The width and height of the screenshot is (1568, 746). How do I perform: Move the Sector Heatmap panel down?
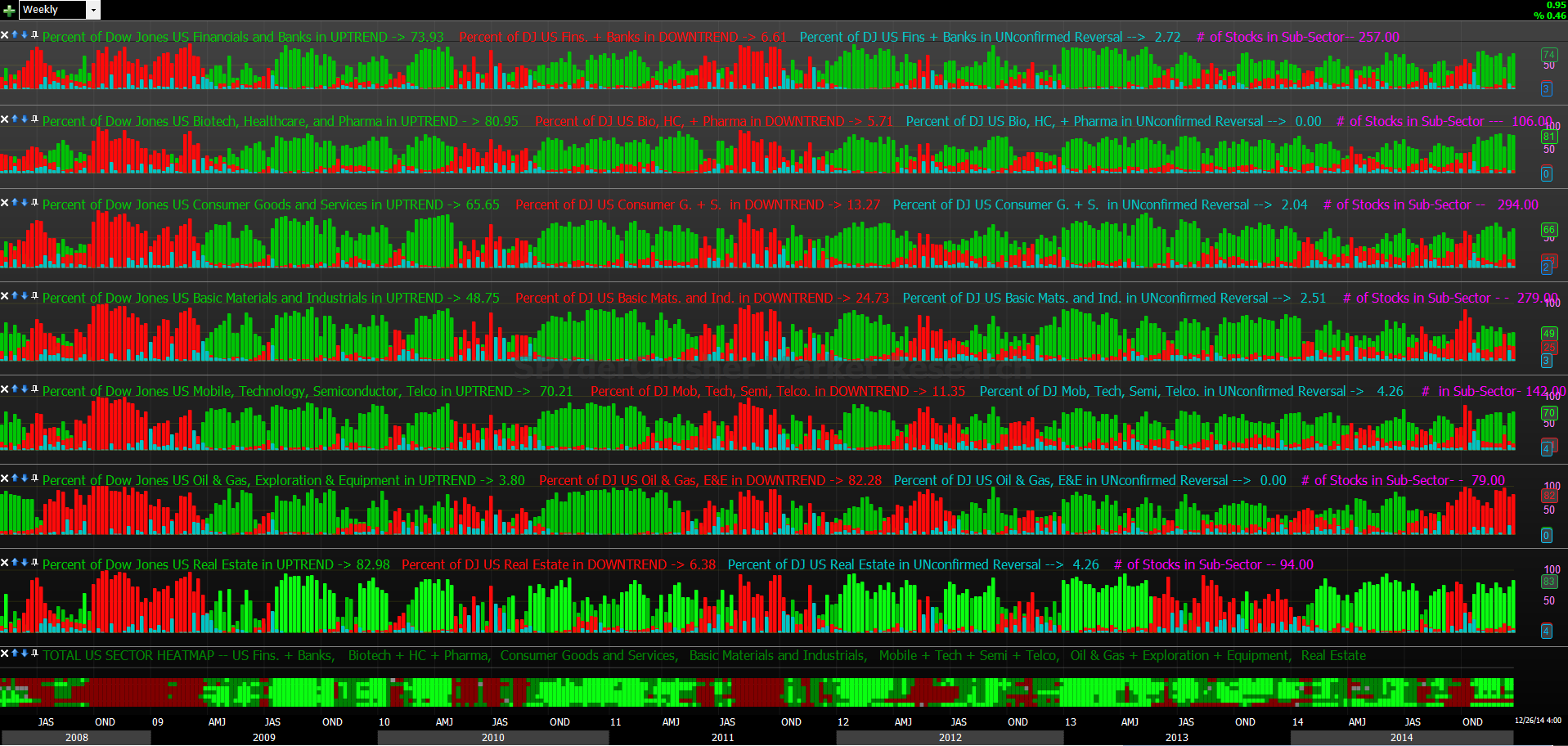point(25,654)
